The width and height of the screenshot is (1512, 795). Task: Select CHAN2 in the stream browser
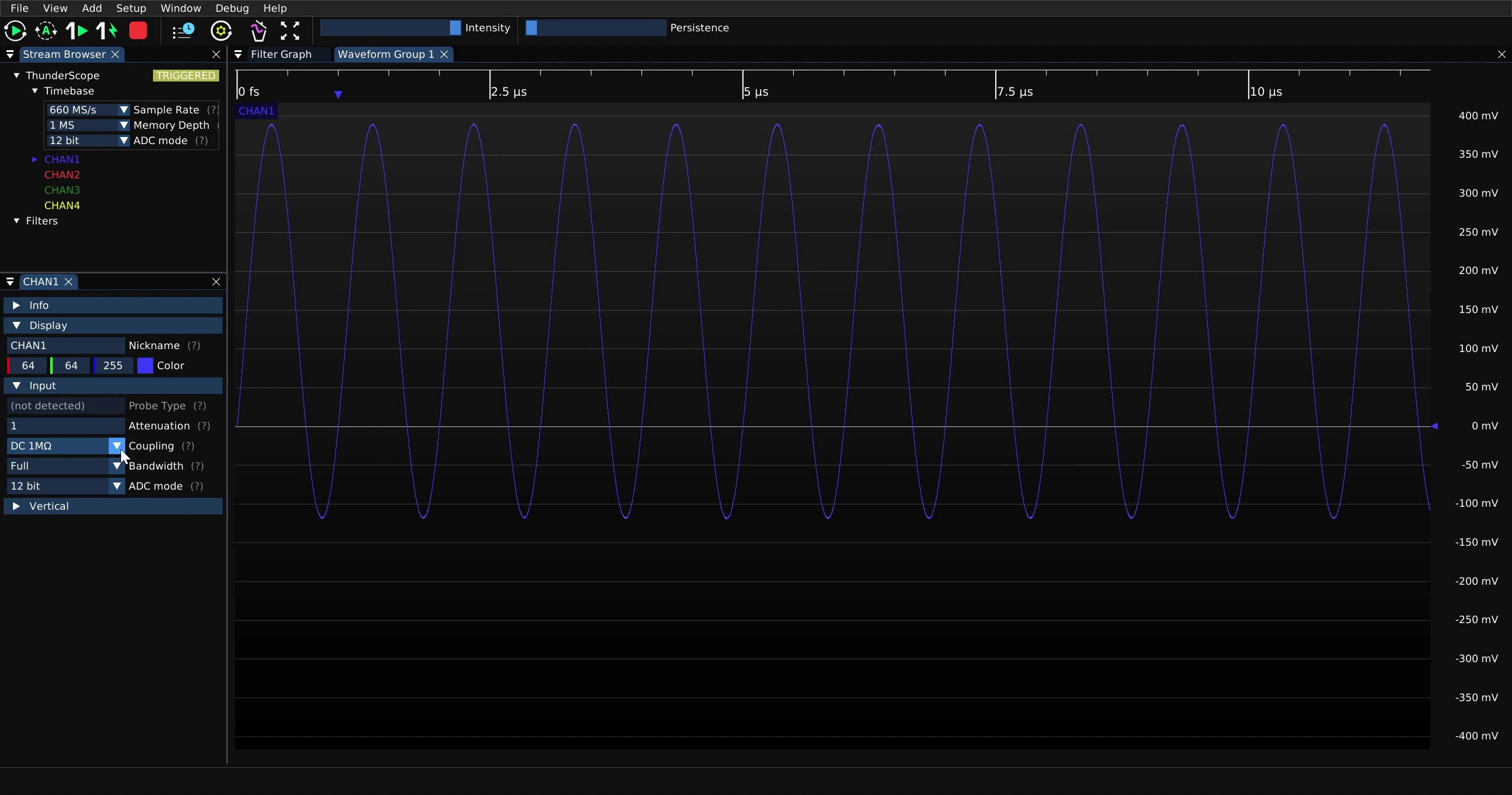[x=62, y=175]
